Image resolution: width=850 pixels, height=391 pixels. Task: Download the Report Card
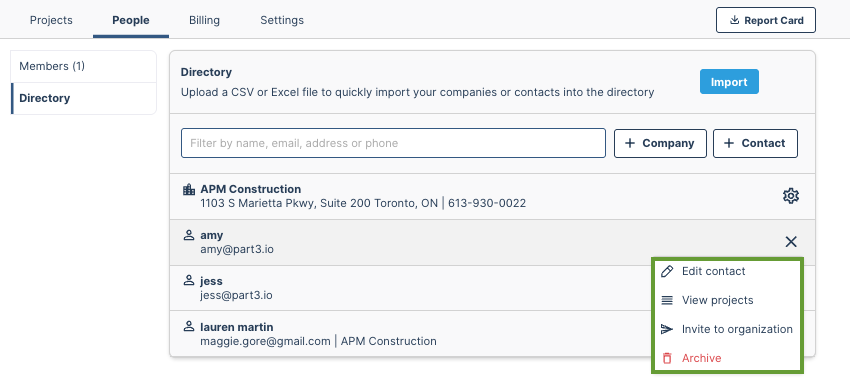point(765,20)
